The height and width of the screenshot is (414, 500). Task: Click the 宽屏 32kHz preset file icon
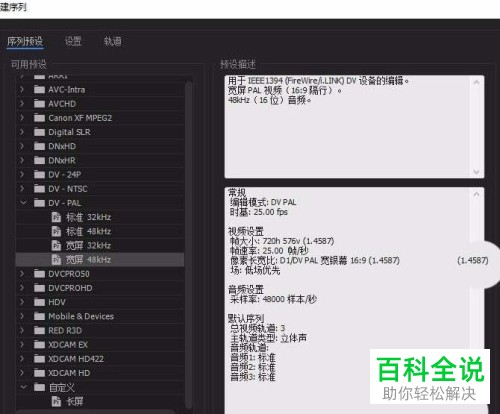[56, 245]
